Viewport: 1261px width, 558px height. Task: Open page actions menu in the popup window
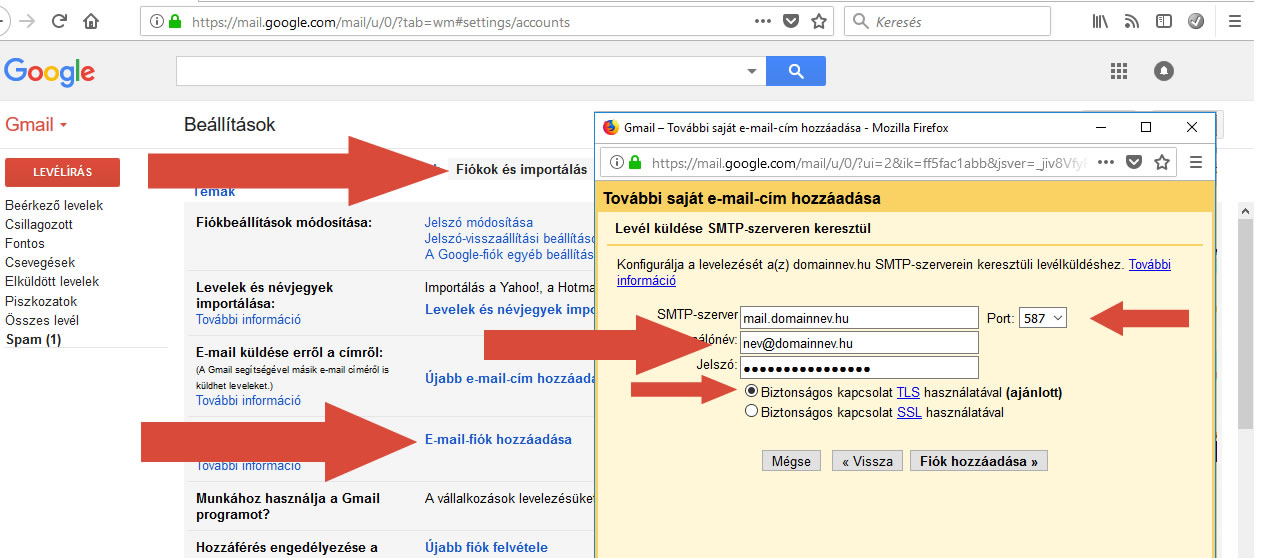pyautogui.click(x=1106, y=162)
